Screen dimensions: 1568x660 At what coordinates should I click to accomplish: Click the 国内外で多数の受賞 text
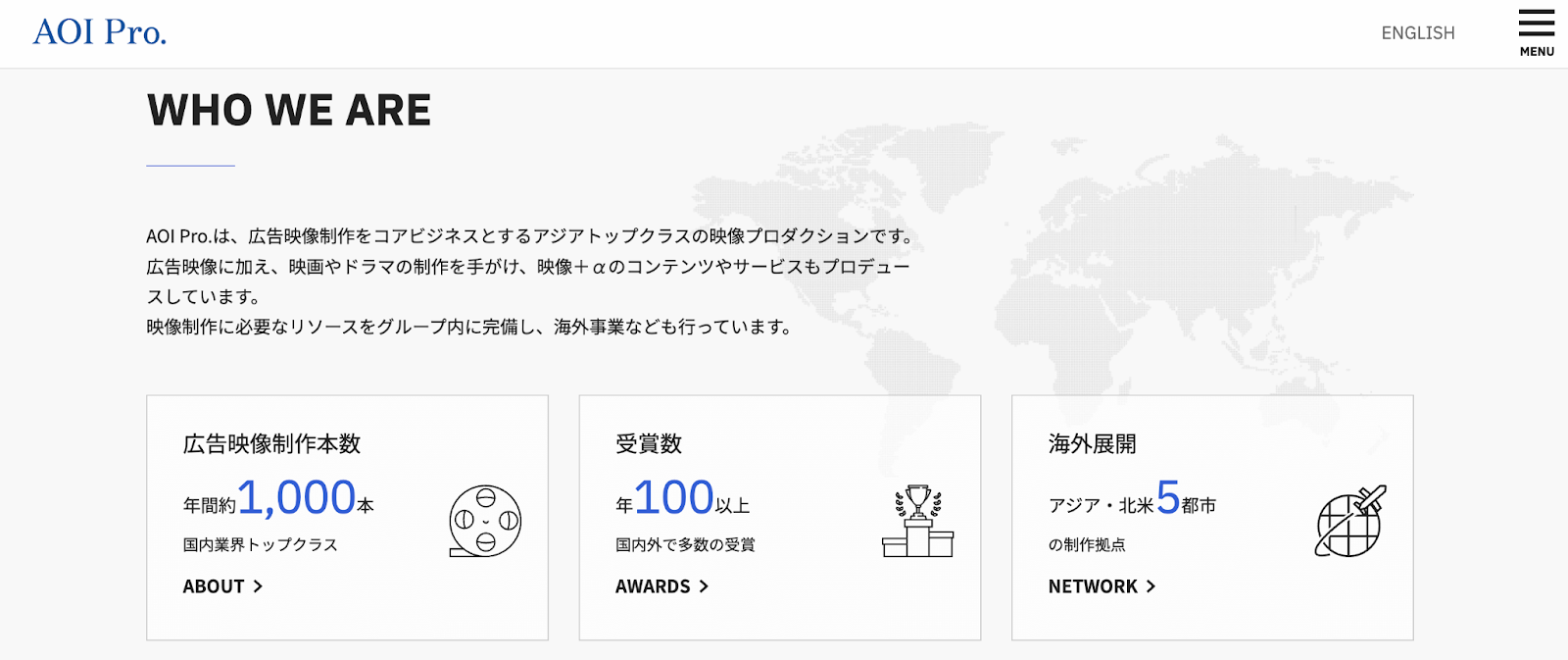pyautogui.click(x=685, y=544)
